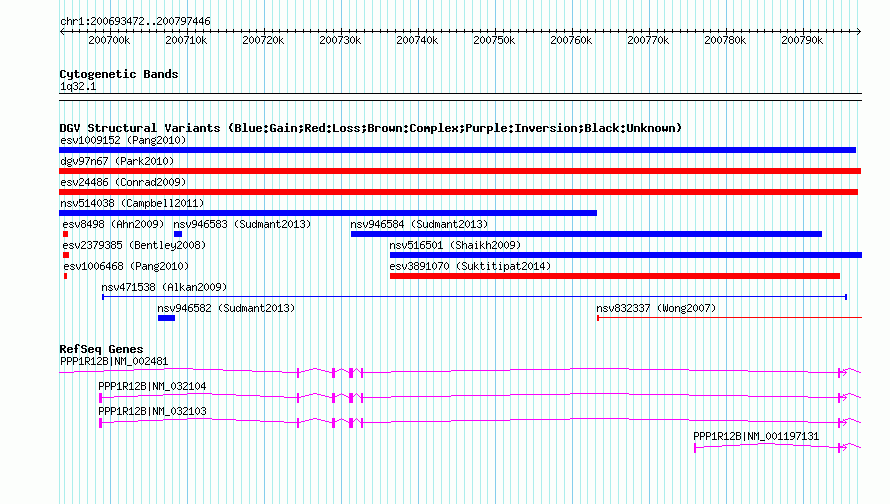890x504 pixels.
Task: Click the 200730k ruler mark
Action: click(340, 40)
